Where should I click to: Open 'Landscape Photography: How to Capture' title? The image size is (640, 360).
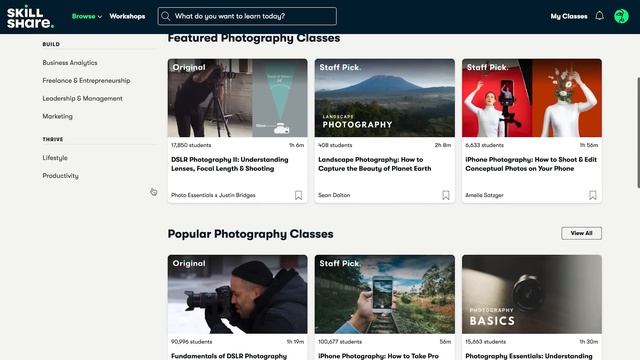pos(375,164)
